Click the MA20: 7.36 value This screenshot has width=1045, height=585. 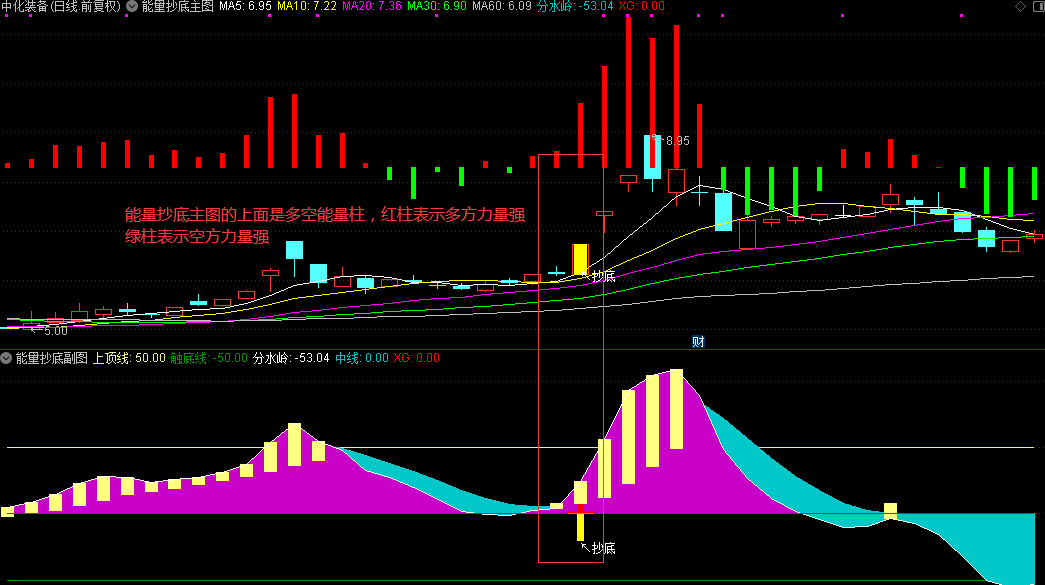click(372, 6)
